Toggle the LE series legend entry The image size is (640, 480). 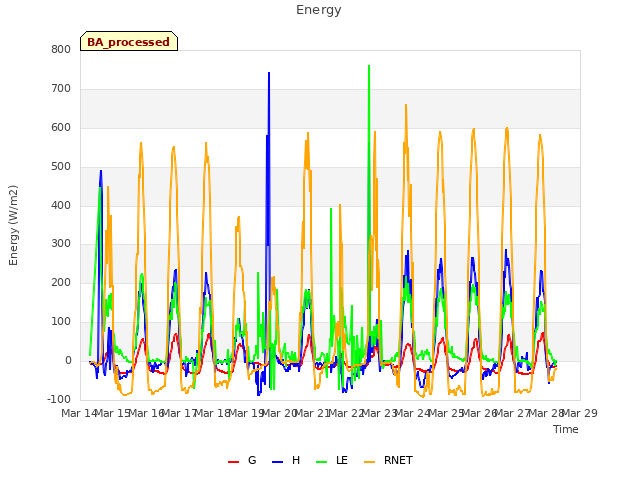click(332, 460)
